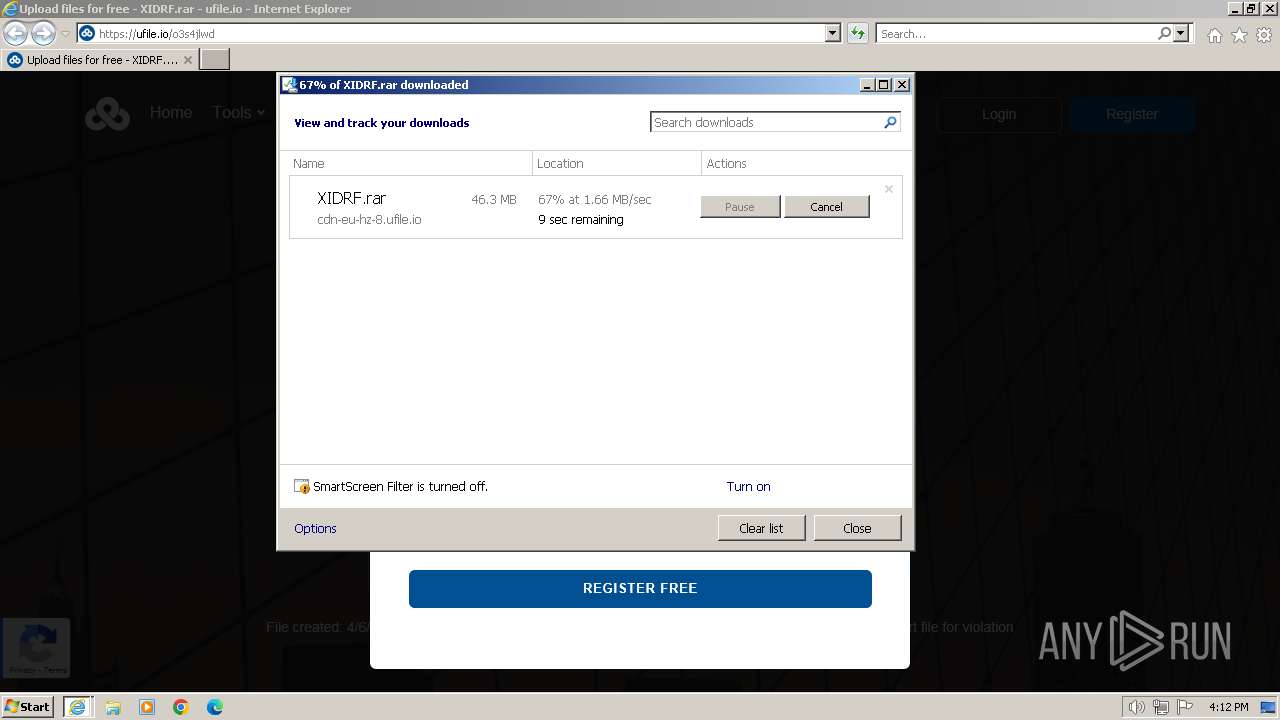Click the SmartScreen Filter warning icon
The height and width of the screenshot is (720, 1280).
pyautogui.click(x=302, y=487)
